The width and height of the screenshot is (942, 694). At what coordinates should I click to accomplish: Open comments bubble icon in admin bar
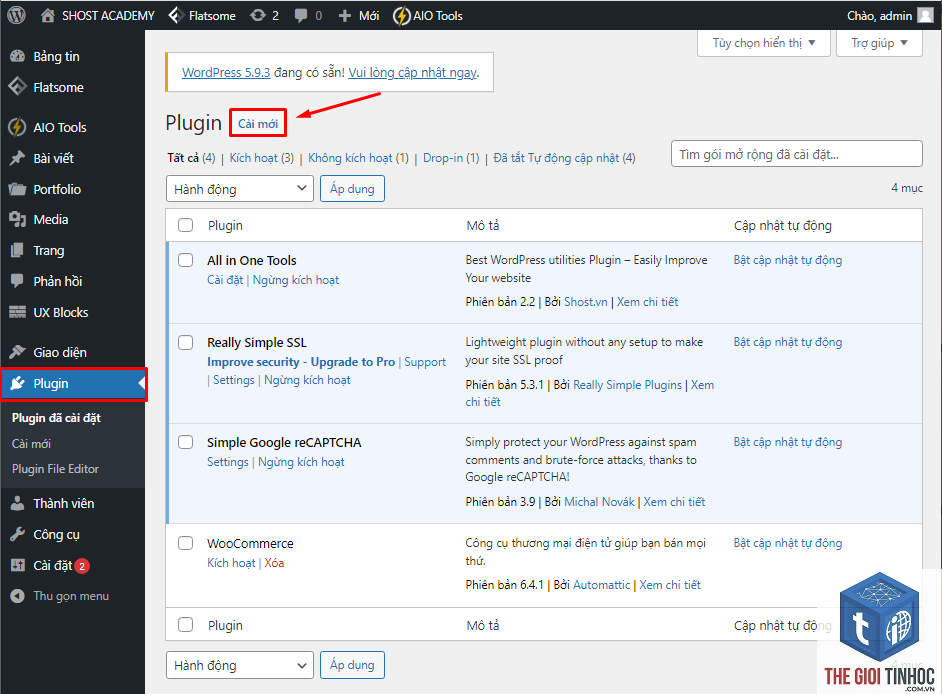(x=301, y=16)
